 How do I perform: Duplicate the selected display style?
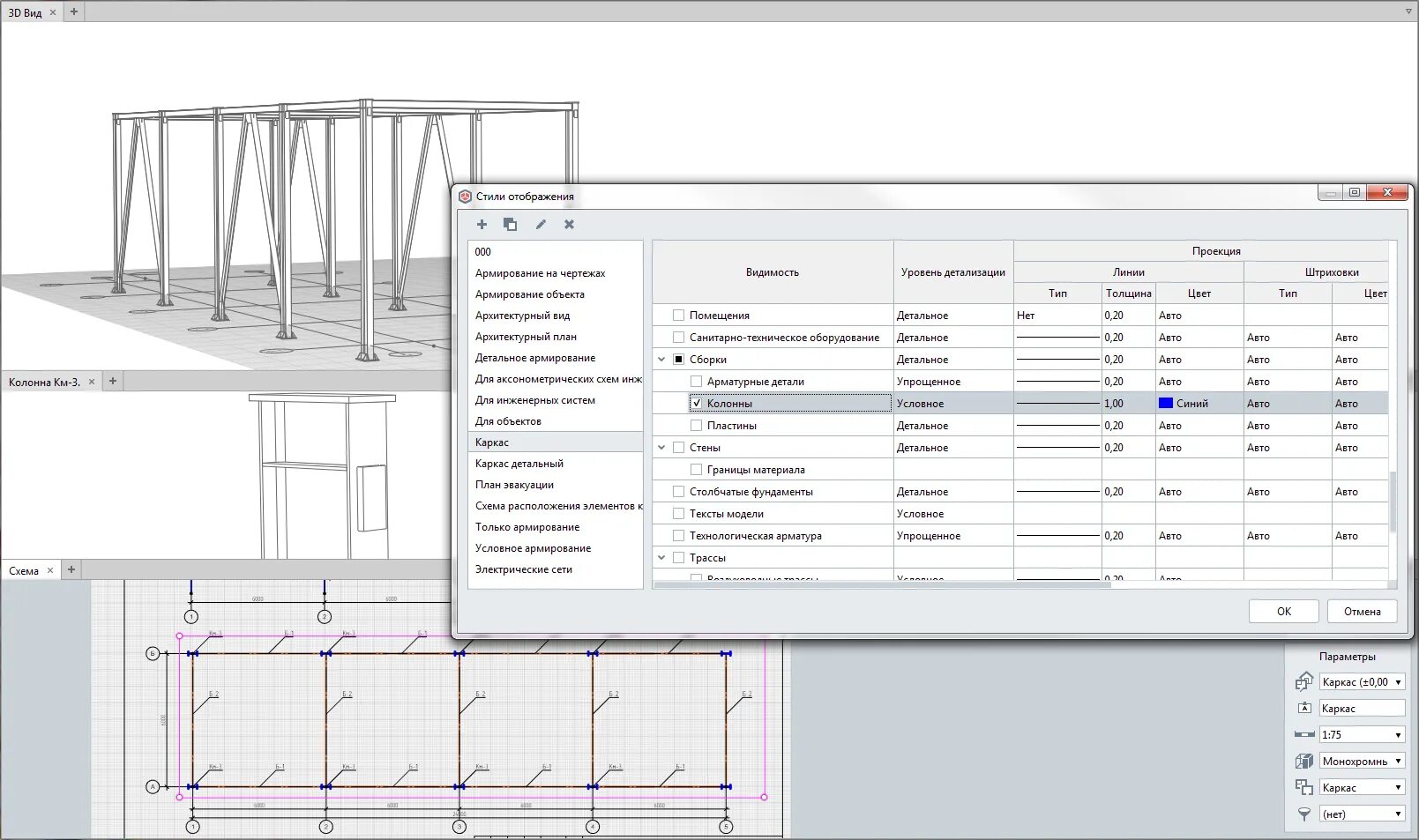[x=510, y=225]
